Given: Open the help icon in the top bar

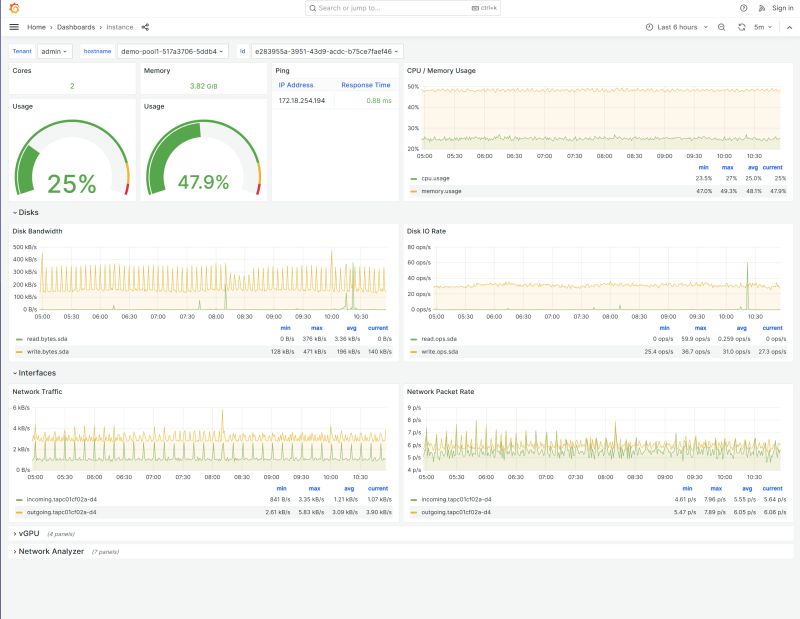Looking at the screenshot, I should [x=743, y=8].
